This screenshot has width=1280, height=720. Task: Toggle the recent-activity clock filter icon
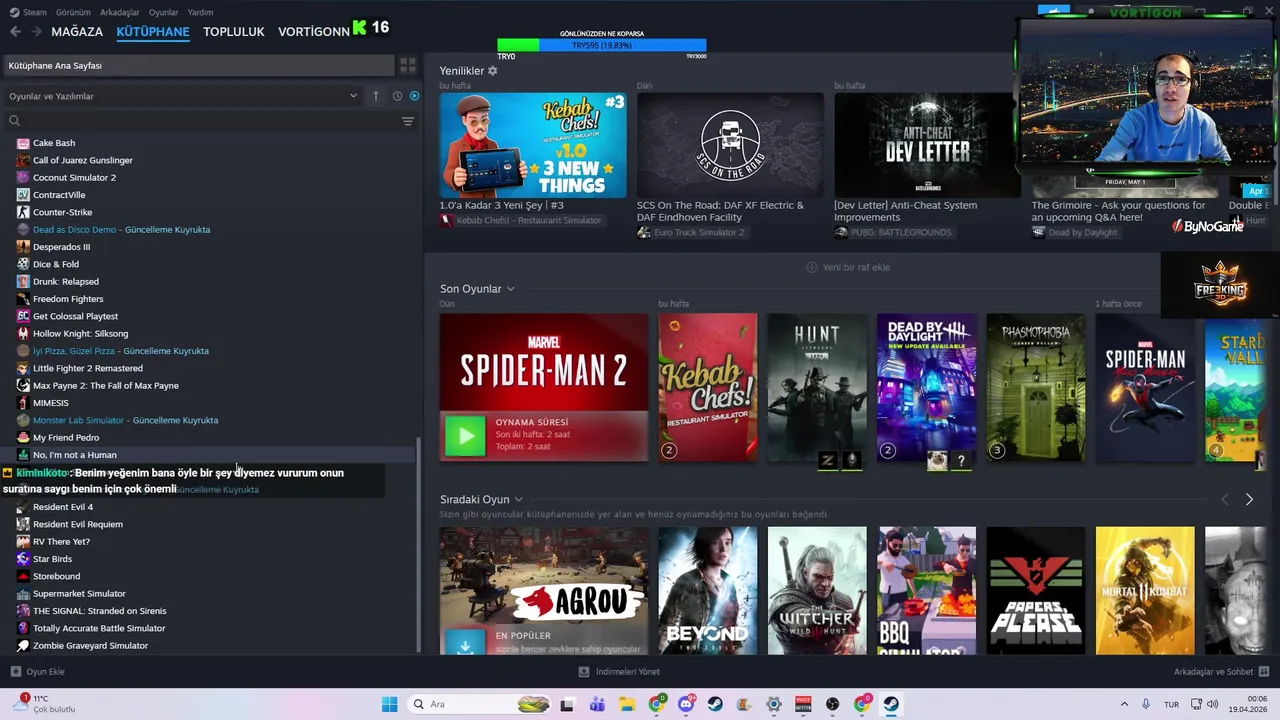click(x=397, y=96)
